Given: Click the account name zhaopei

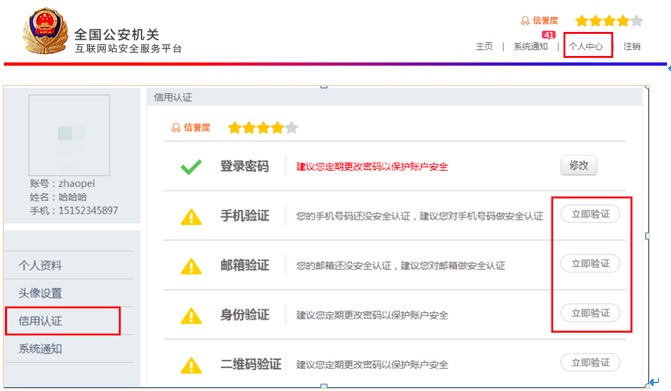Looking at the screenshot, I should (x=77, y=184).
